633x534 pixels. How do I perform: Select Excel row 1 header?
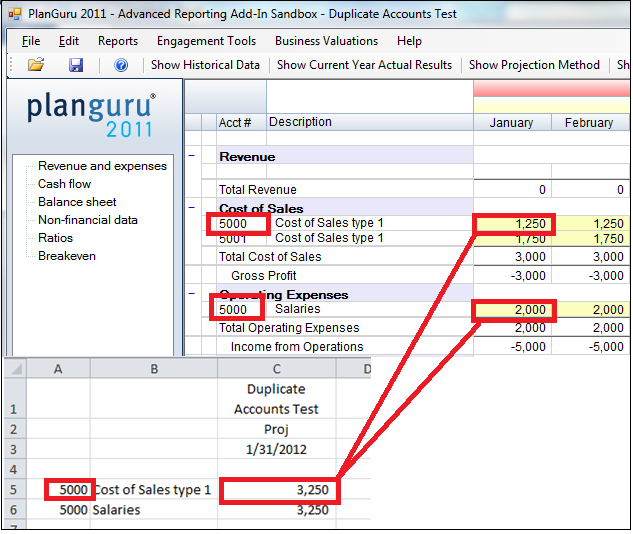[14, 399]
